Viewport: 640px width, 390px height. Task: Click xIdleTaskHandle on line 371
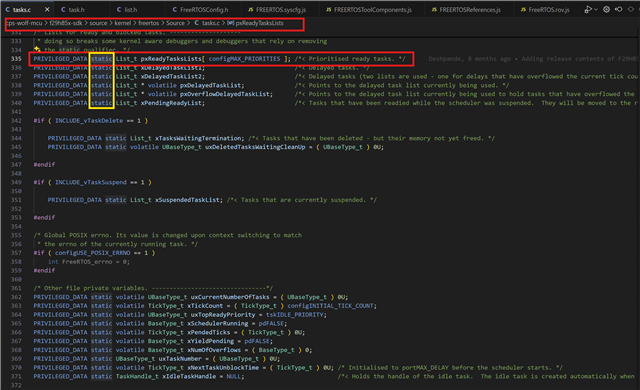coord(189,377)
